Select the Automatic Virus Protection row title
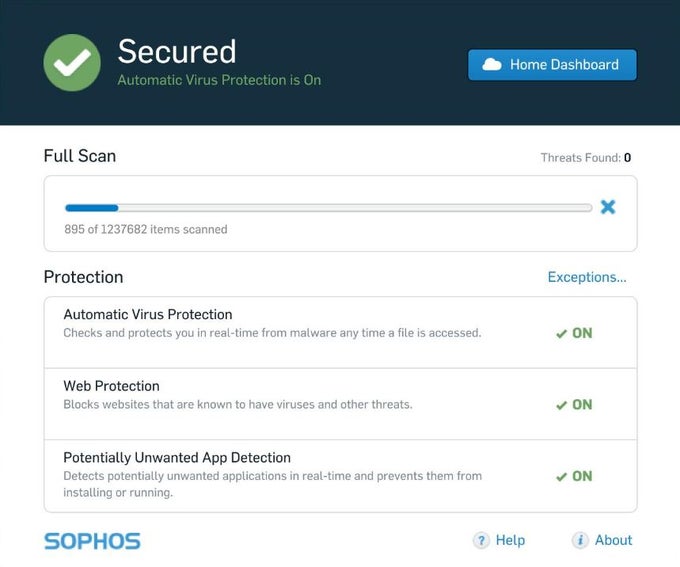Viewport: 680px width, 567px height. (x=148, y=314)
